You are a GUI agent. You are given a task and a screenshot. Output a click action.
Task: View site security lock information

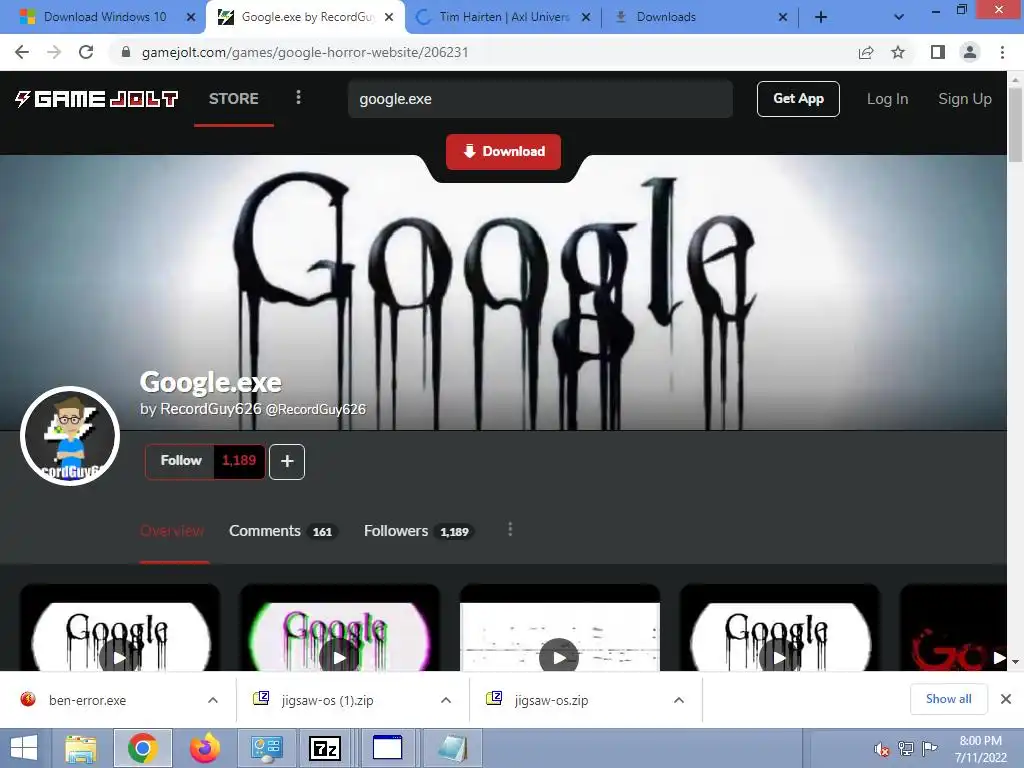(126, 52)
